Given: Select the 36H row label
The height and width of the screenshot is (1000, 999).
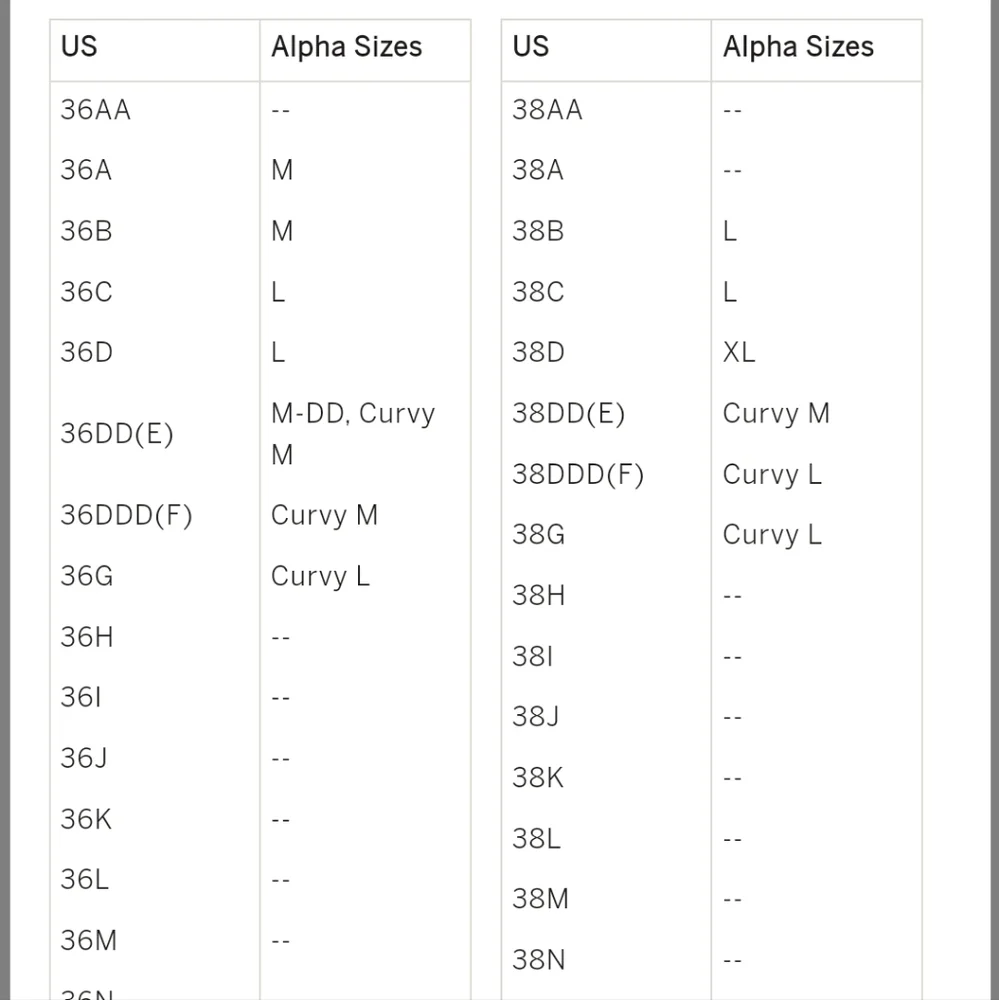Looking at the screenshot, I should tap(87, 637).
